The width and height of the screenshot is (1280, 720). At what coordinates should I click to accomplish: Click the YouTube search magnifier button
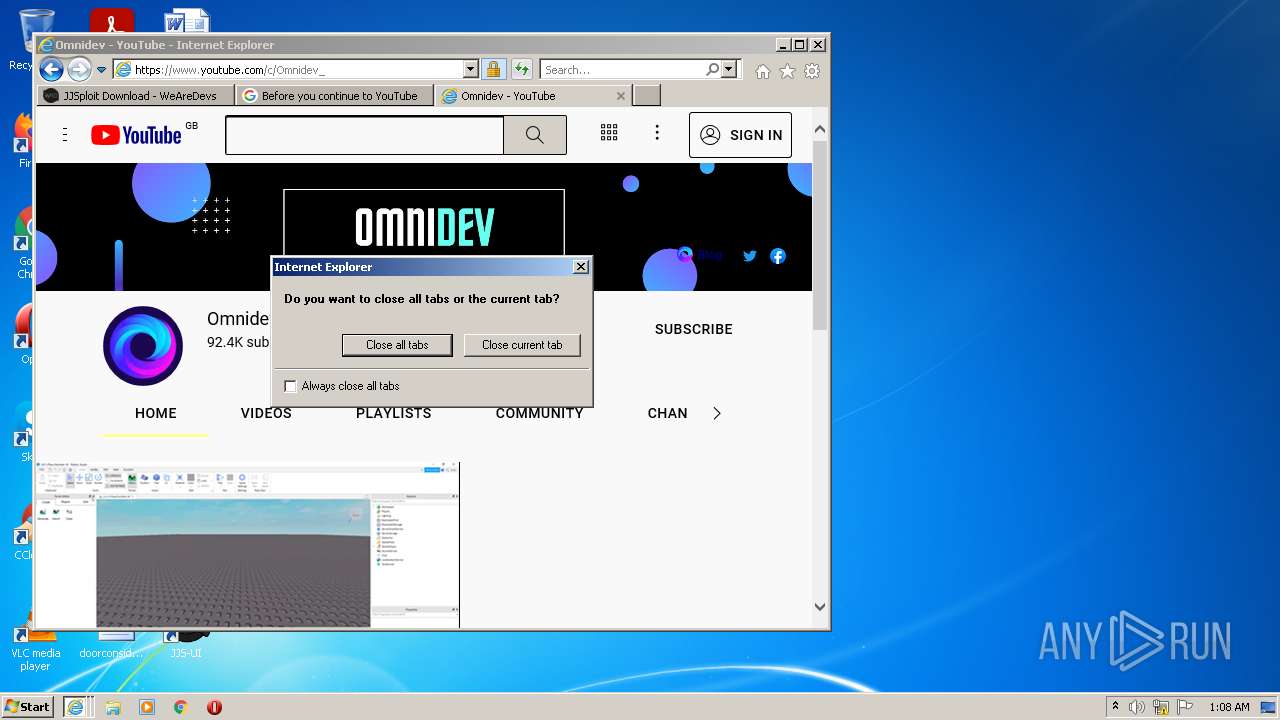535,135
